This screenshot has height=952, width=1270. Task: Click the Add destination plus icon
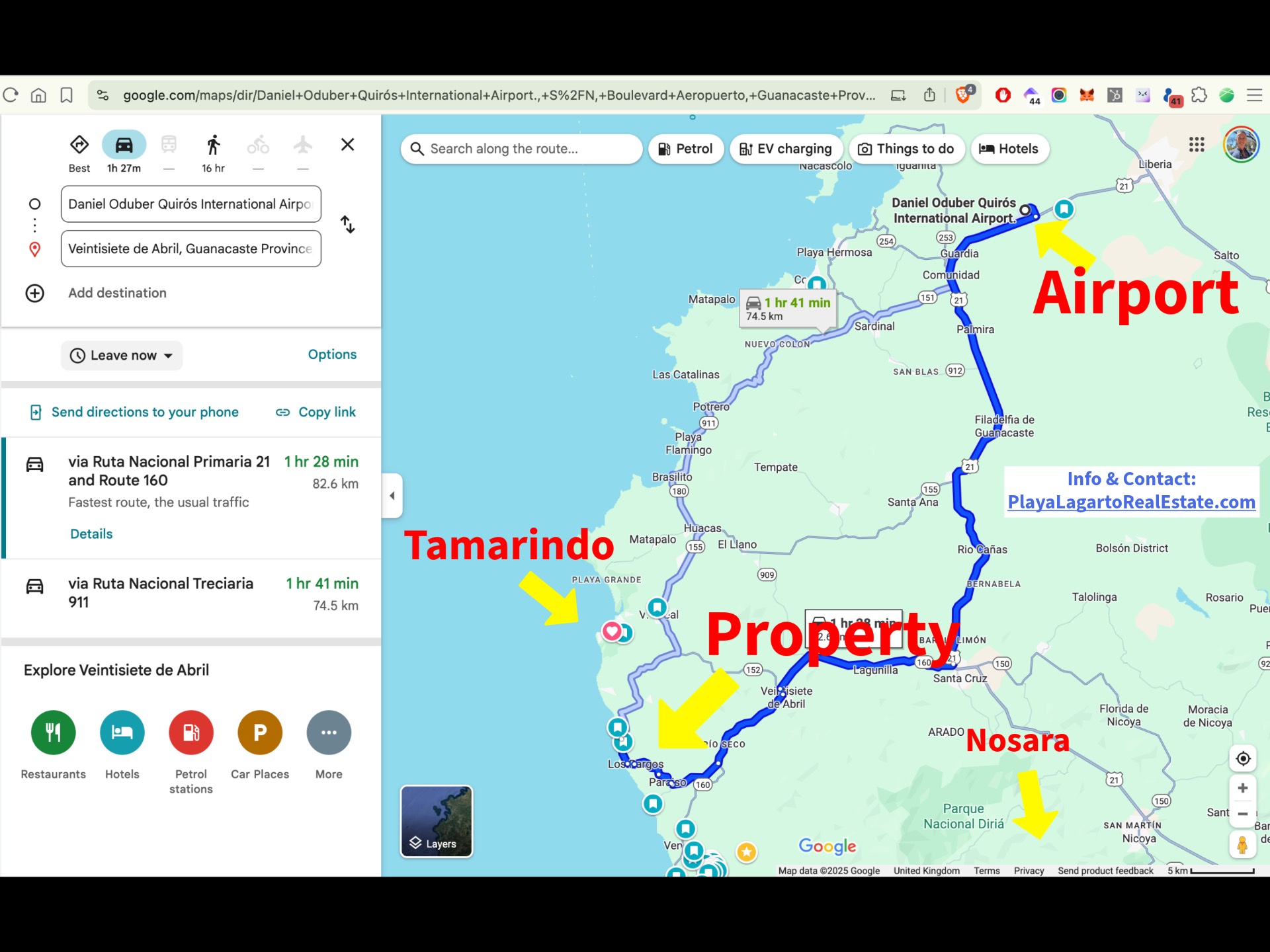click(34, 293)
